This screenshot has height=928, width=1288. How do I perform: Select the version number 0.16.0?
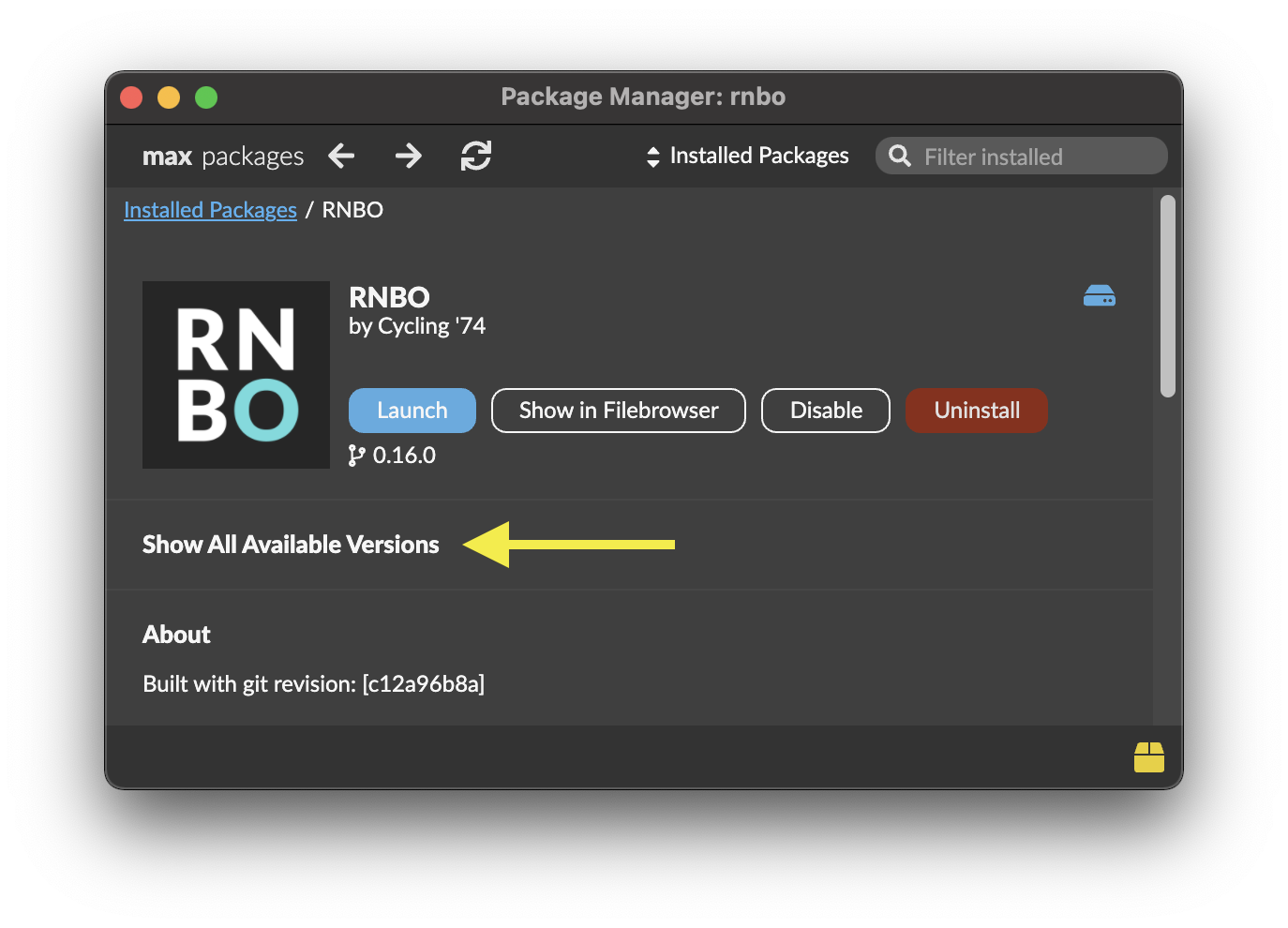tap(404, 455)
